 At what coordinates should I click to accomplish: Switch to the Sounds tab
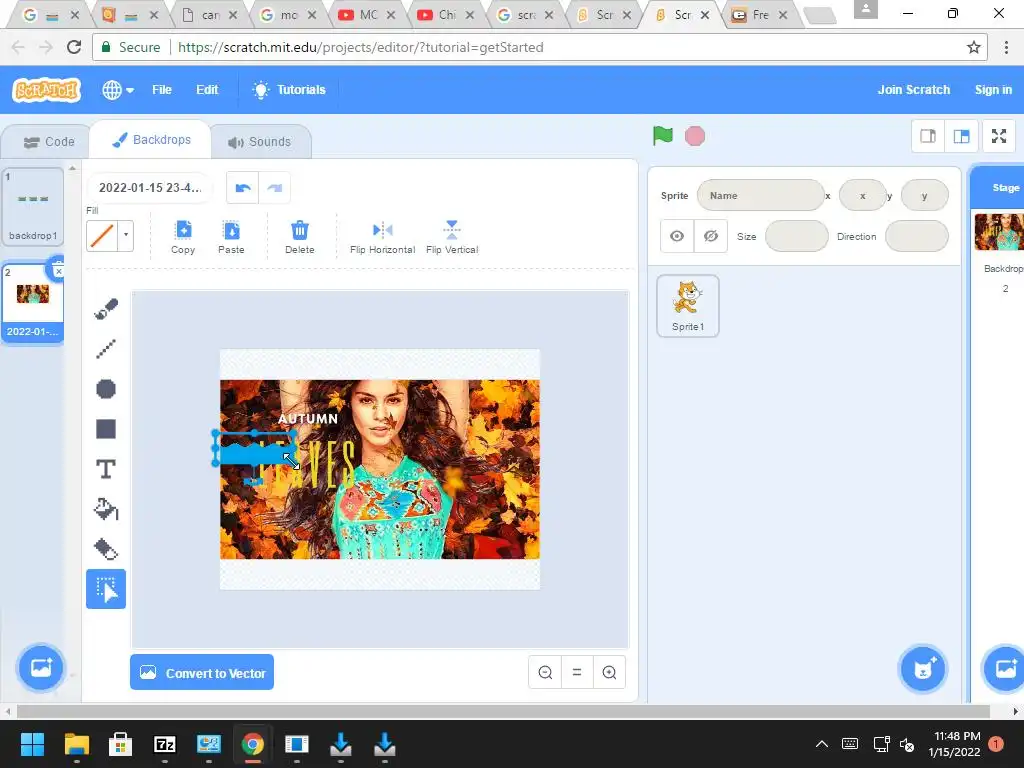(x=259, y=142)
